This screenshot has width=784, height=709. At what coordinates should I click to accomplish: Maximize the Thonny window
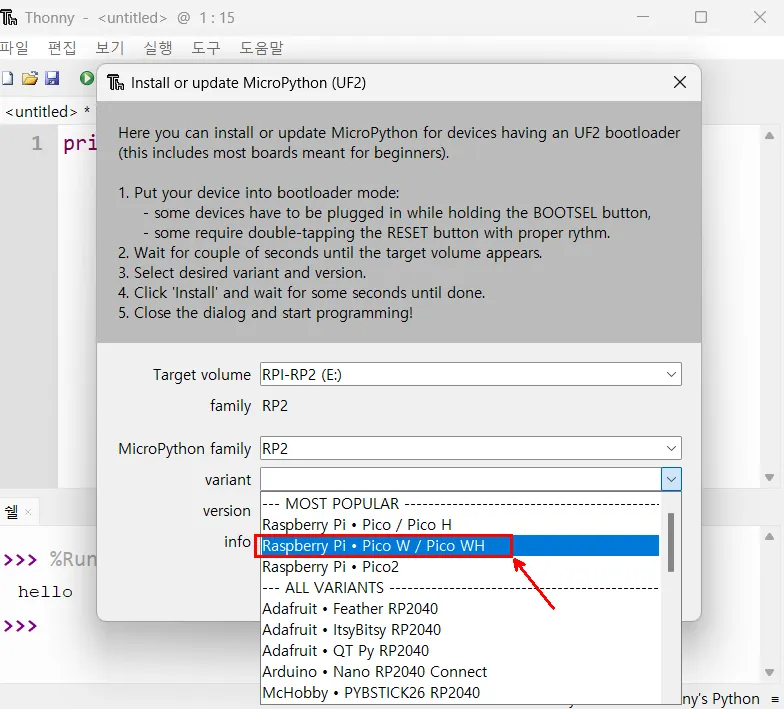[x=701, y=17]
